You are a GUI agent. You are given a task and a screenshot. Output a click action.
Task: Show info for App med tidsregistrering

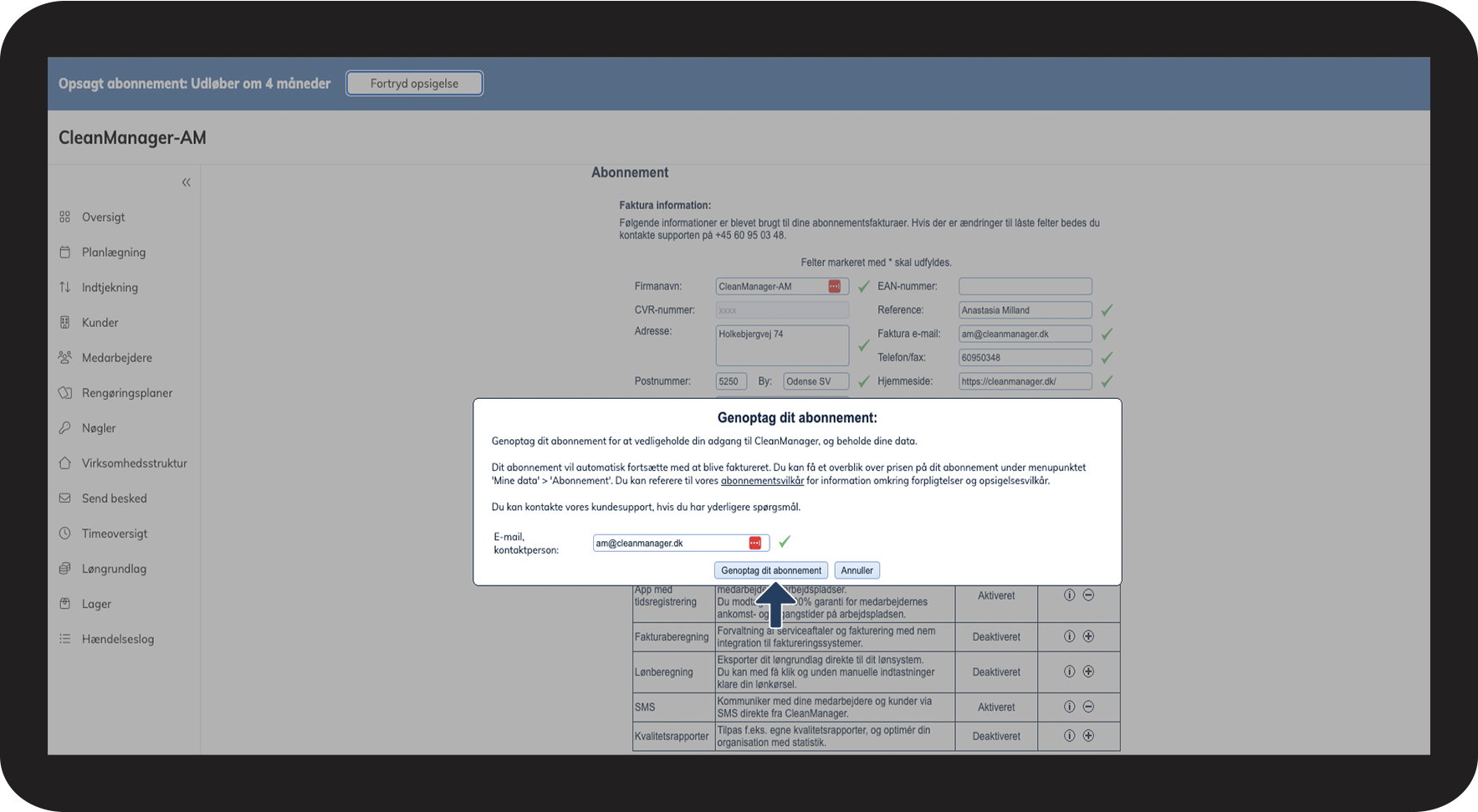[x=1069, y=595]
